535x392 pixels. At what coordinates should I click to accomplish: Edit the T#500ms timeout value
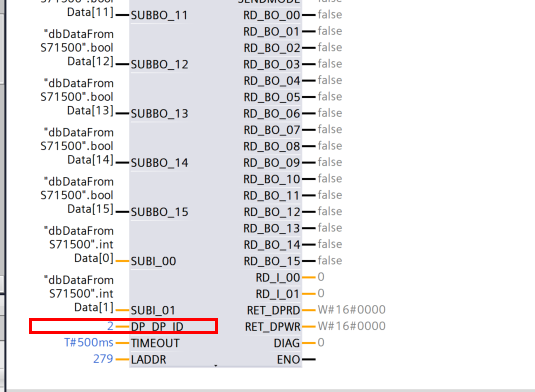click(x=89, y=342)
